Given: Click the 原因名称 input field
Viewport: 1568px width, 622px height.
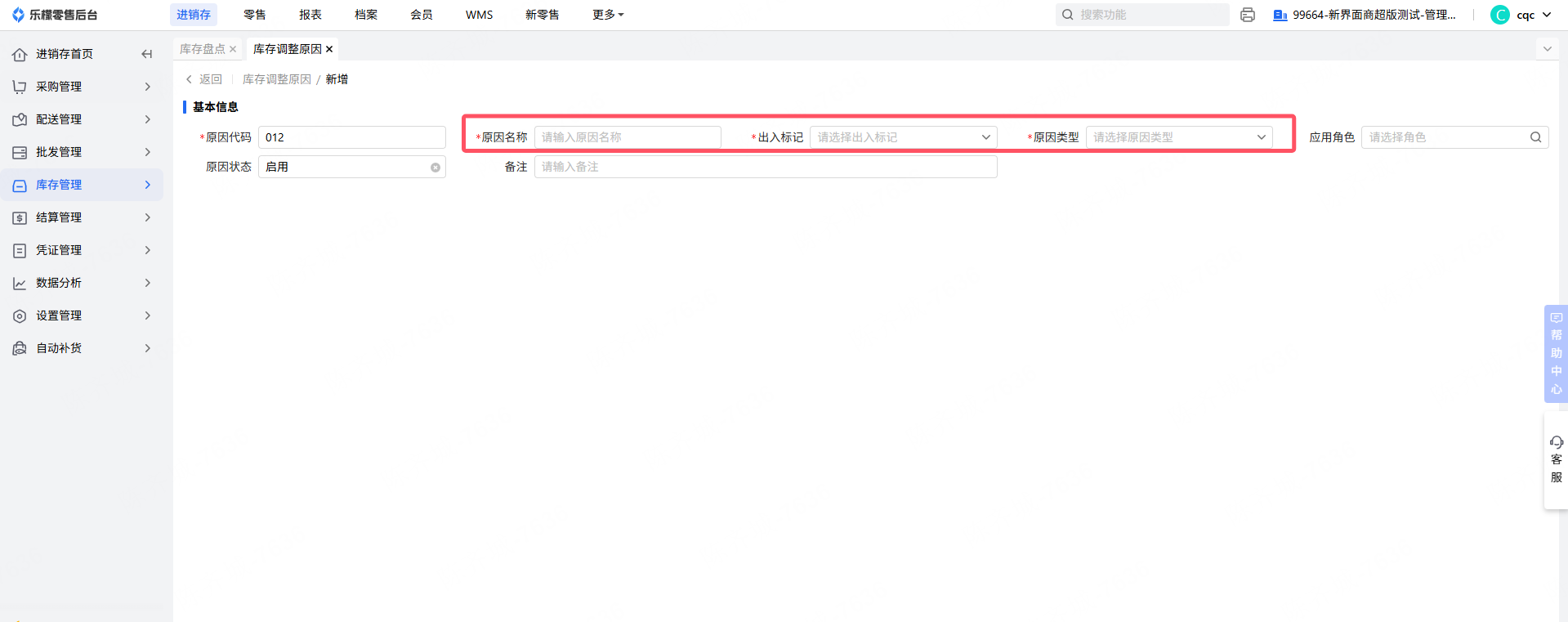Looking at the screenshot, I should [x=628, y=137].
